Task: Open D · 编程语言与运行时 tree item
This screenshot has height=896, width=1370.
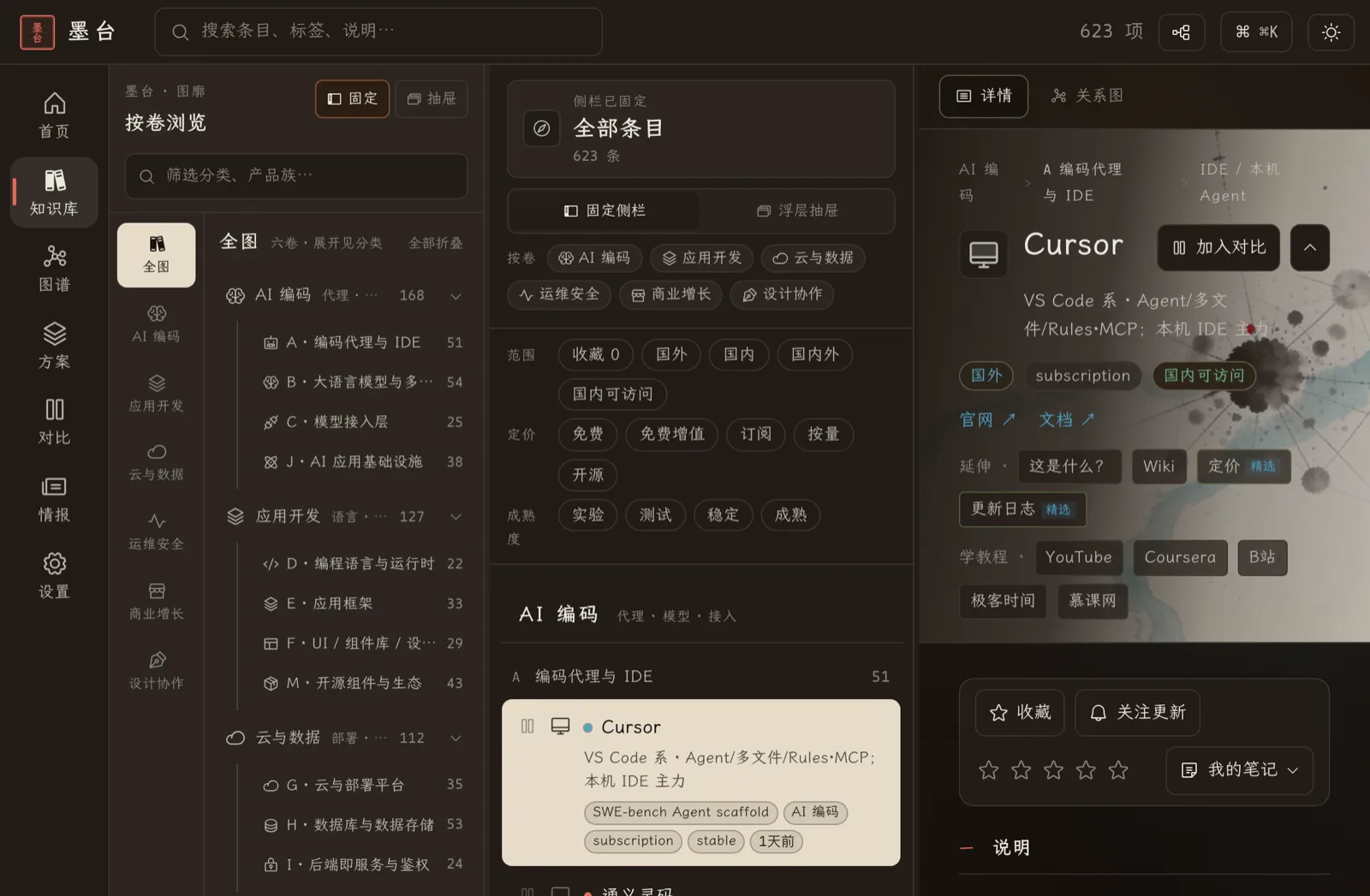Action: [361, 564]
